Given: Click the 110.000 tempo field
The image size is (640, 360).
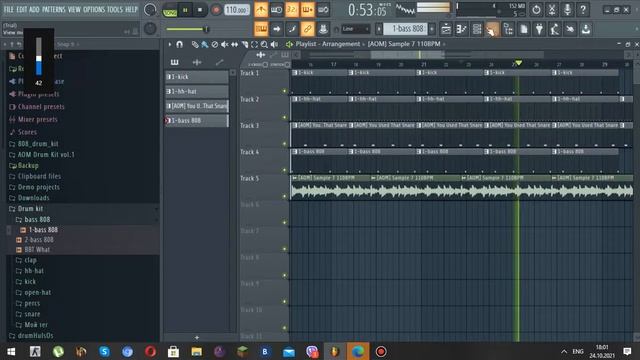Looking at the screenshot, I should point(237,9).
